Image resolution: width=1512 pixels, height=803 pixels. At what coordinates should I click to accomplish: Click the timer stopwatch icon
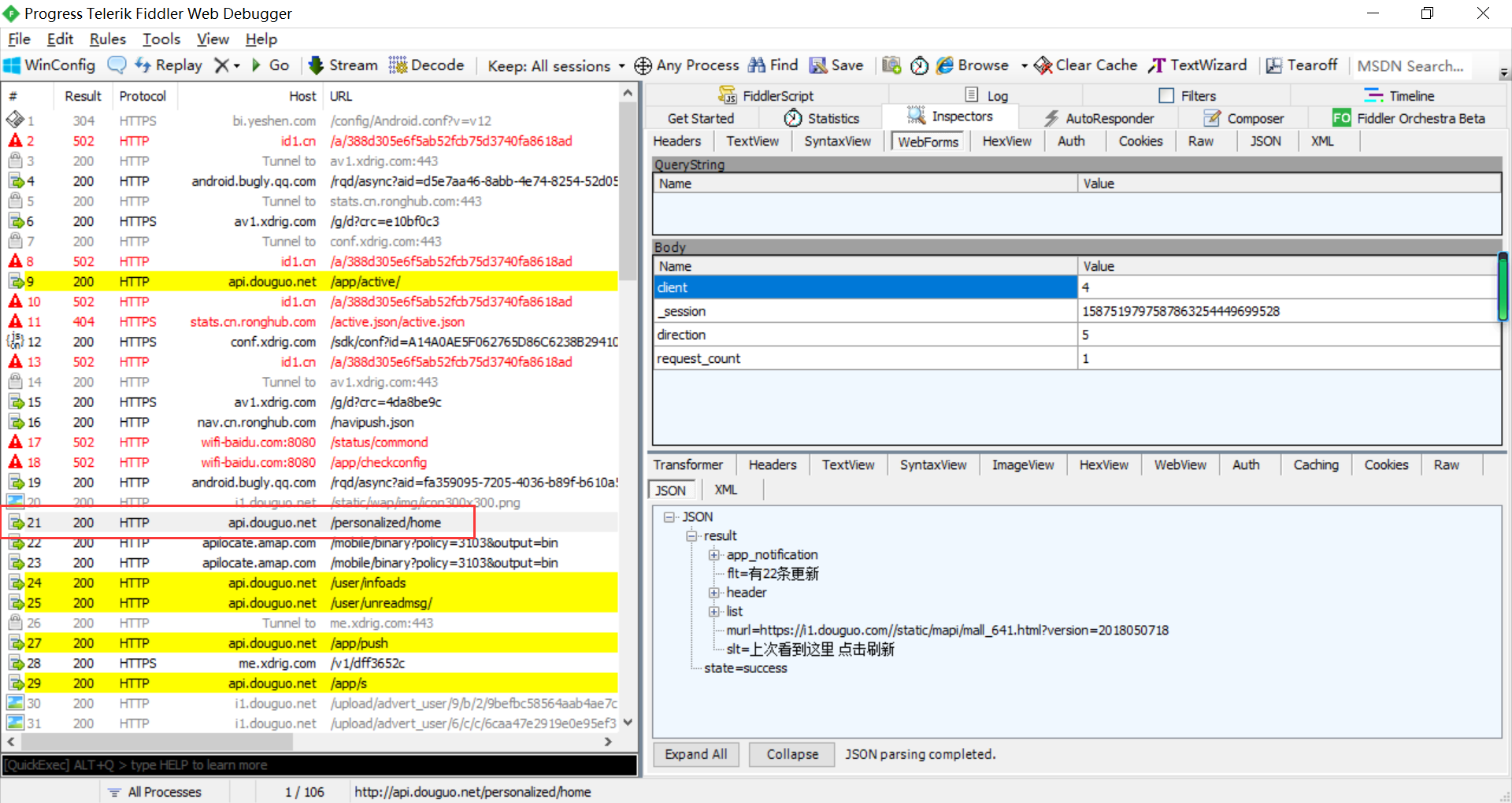(919, 65)
